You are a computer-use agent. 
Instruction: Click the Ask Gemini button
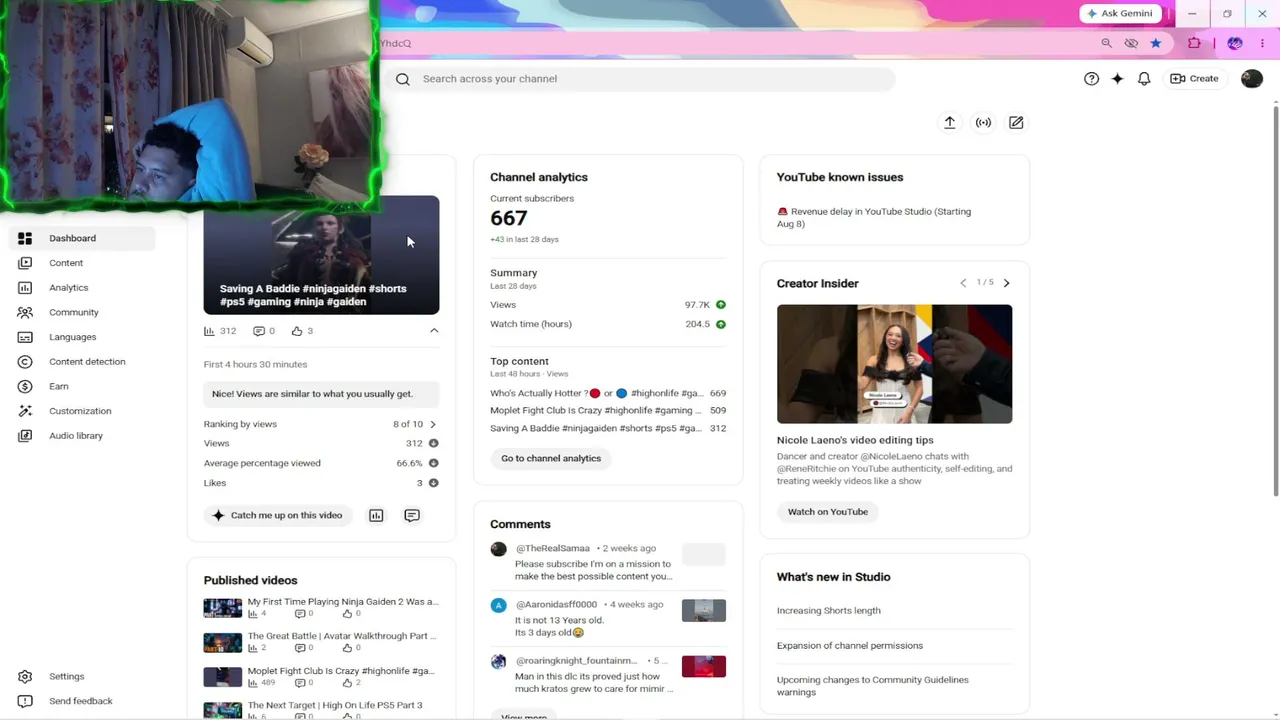tap(1119, 13)
